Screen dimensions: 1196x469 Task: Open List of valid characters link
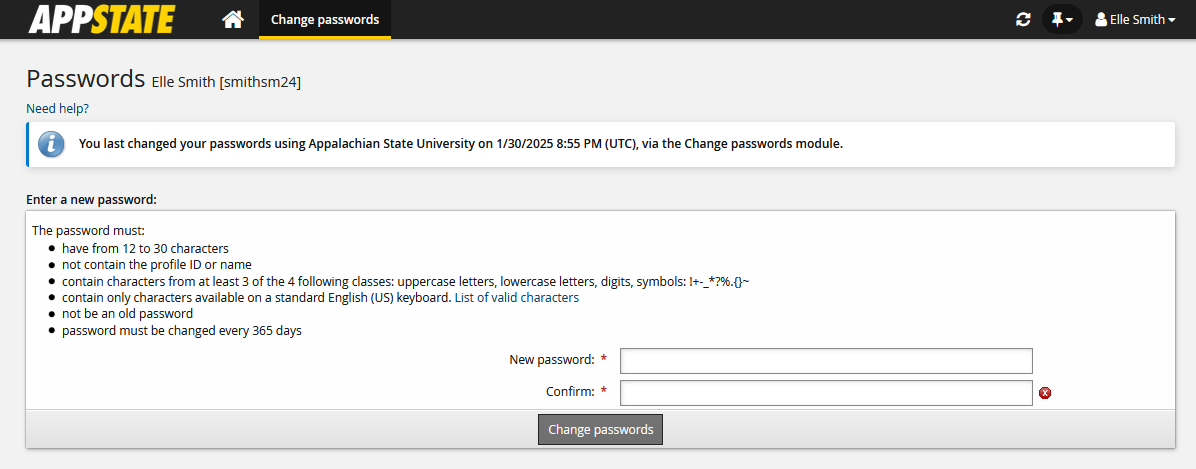click(516, 297)
